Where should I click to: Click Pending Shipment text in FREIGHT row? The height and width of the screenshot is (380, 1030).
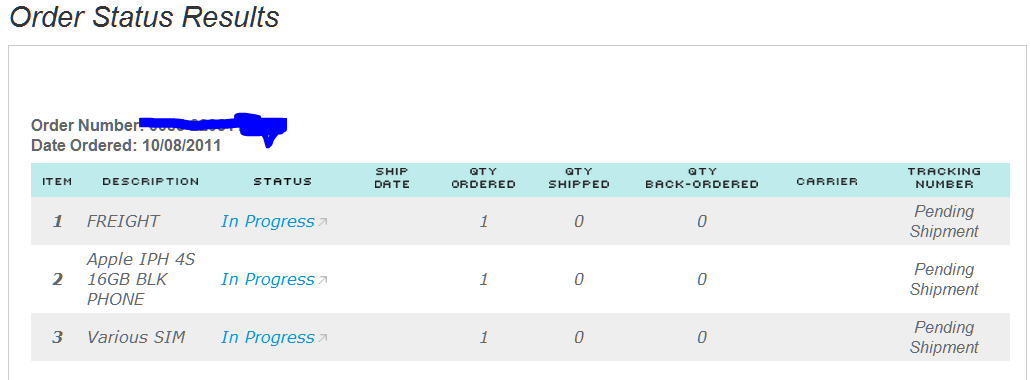coord(944,222)
